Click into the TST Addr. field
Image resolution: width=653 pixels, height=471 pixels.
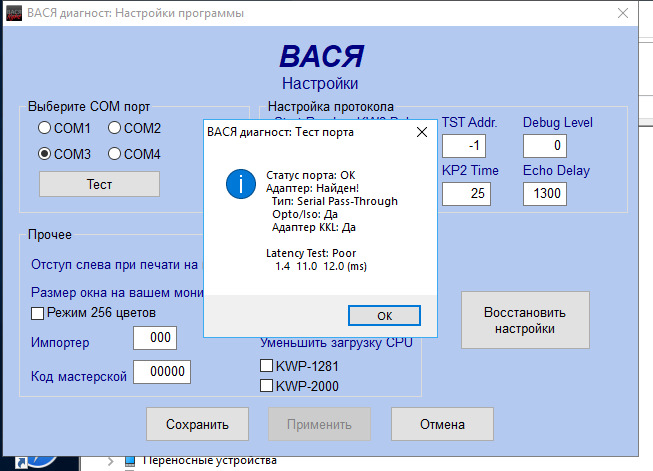[464, 146]
